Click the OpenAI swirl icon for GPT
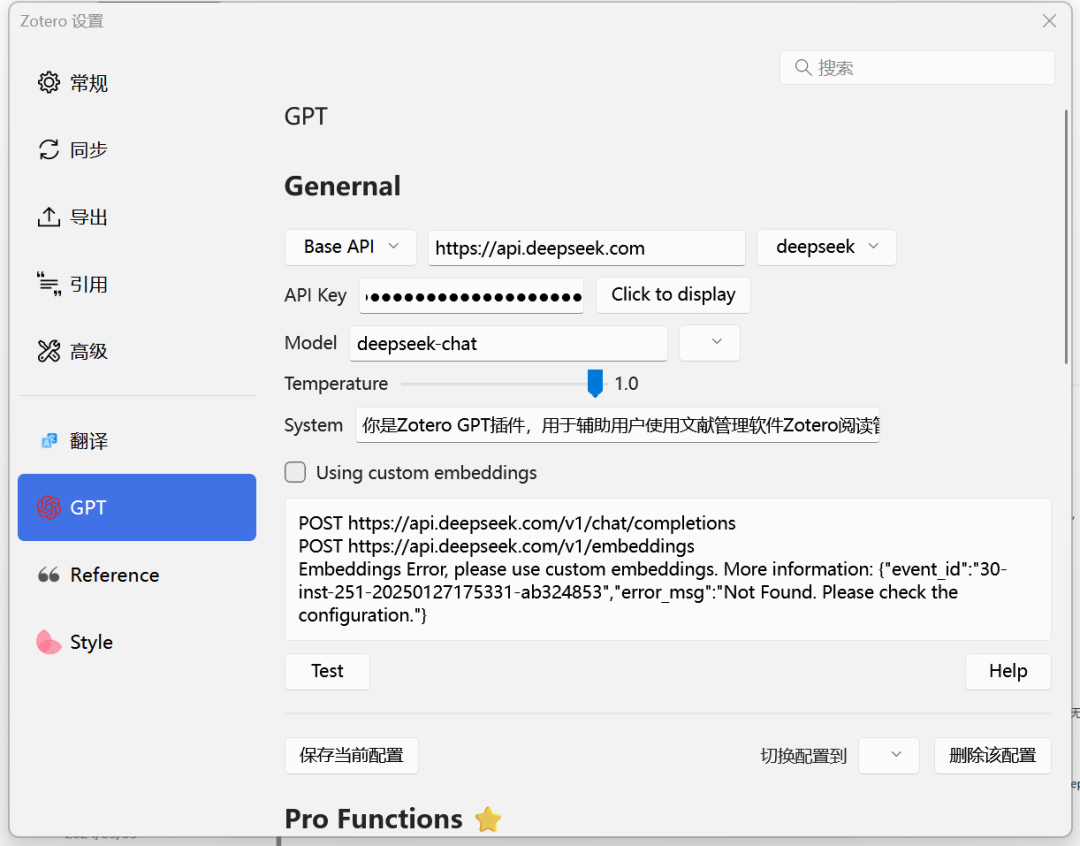1080x846 pixels. pyautogui.click(x=49, y=508)
